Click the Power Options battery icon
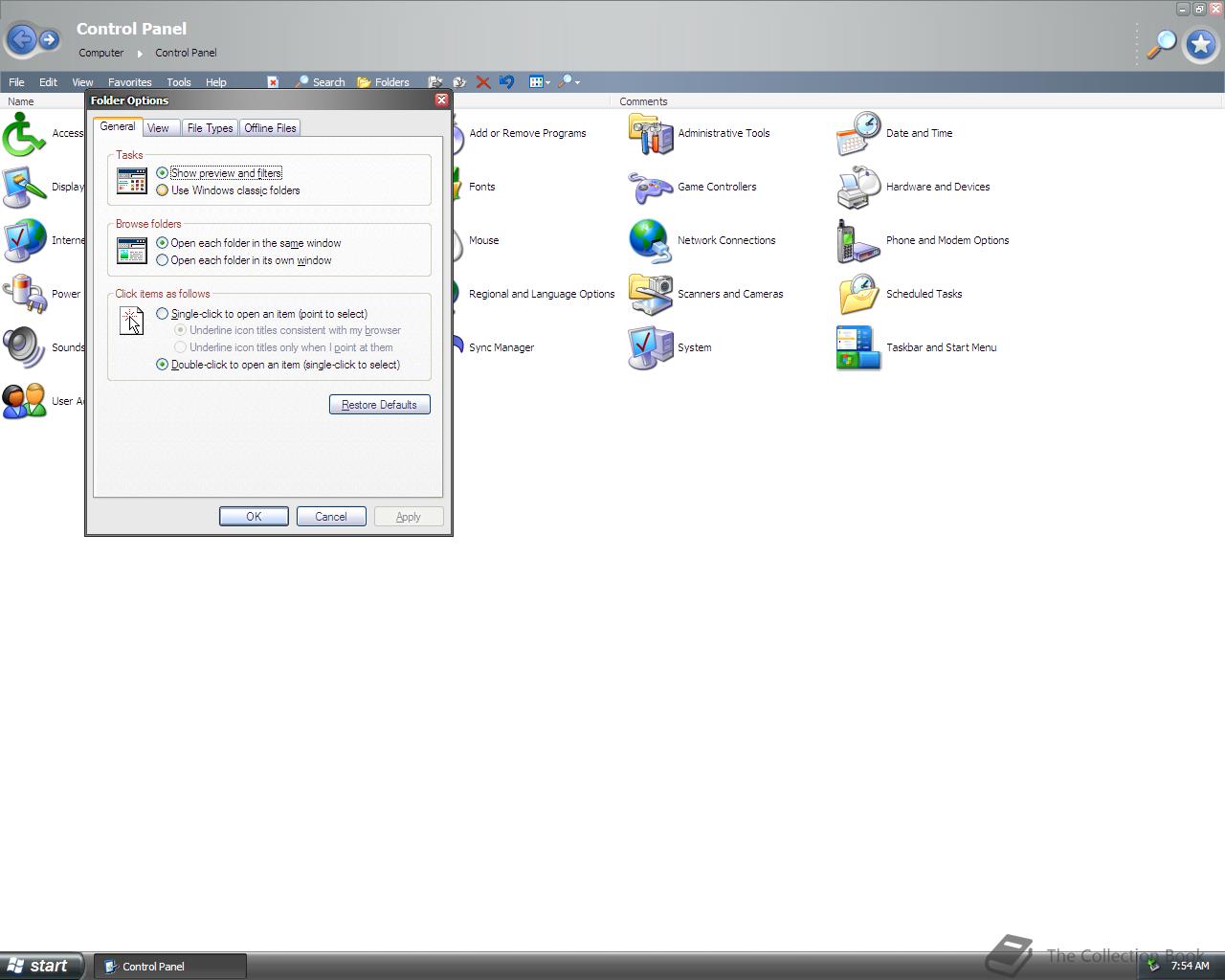The height and width of the screenshot is (980, 1225). 24,294
